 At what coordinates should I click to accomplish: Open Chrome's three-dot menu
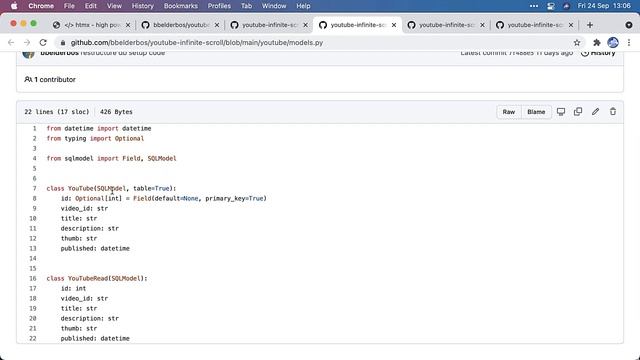coord(629,42)
